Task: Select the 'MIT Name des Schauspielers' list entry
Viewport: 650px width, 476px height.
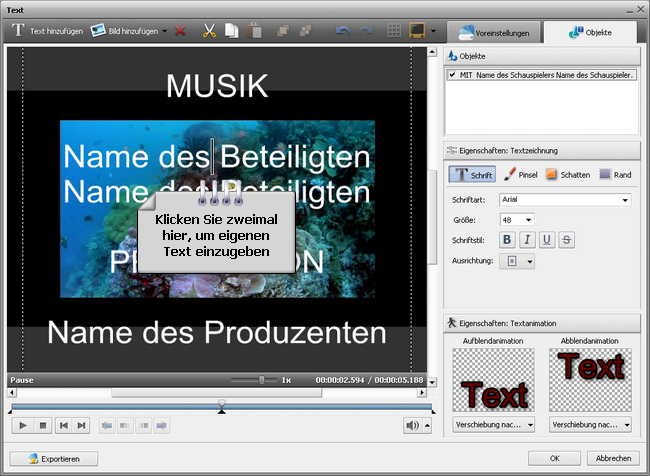Action: tap(541, 75)
